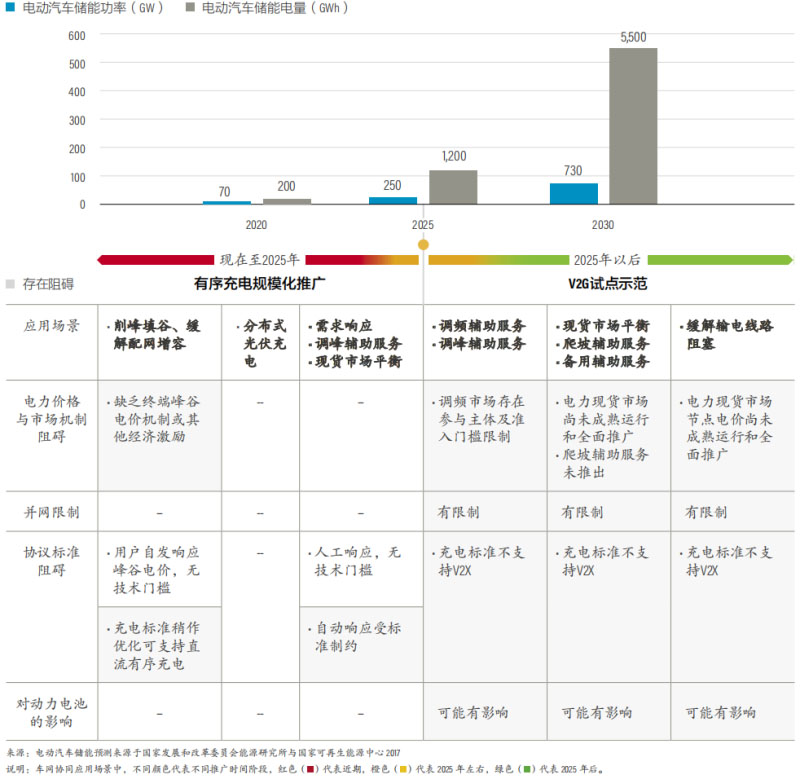Click the 应用场景 row label
Image resolution: width=800 pixels, height=779 pixels.
pyautogui.click(x=52, y=326)
